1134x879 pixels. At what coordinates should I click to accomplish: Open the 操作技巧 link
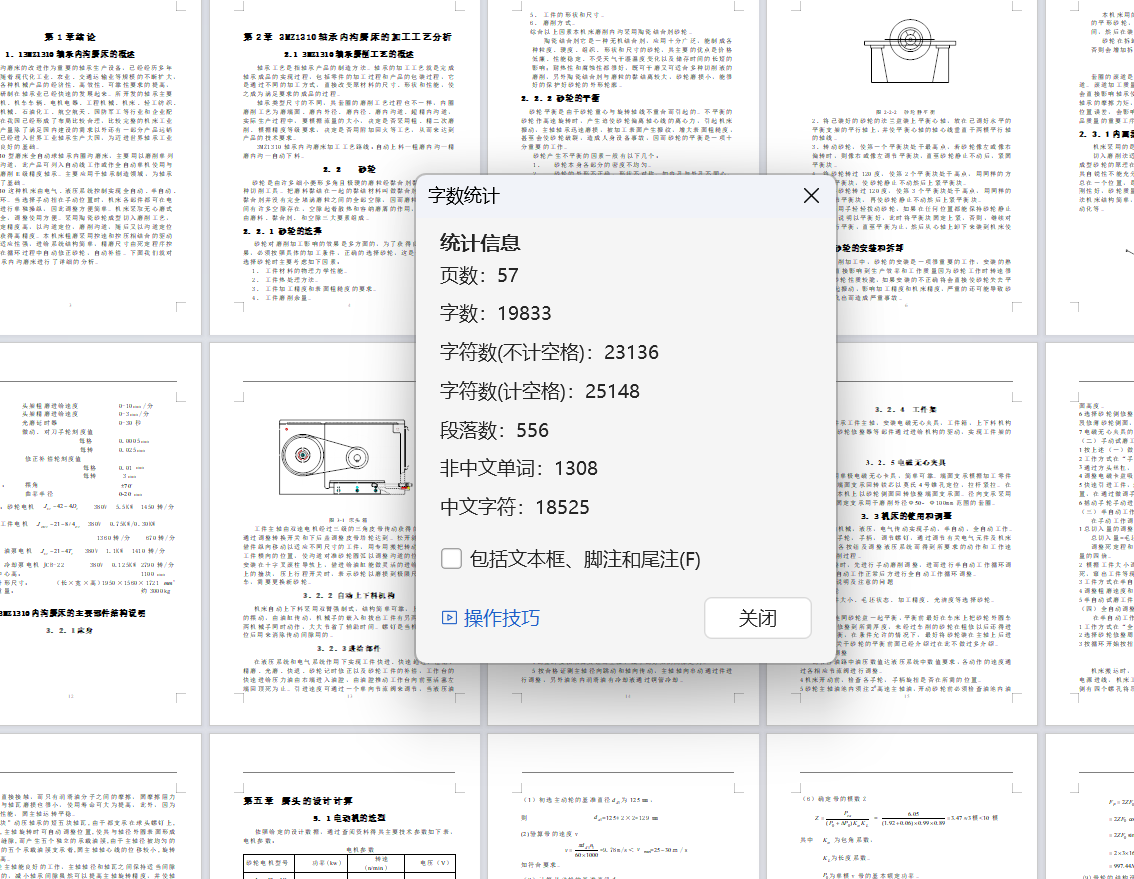tap(501, 618)
